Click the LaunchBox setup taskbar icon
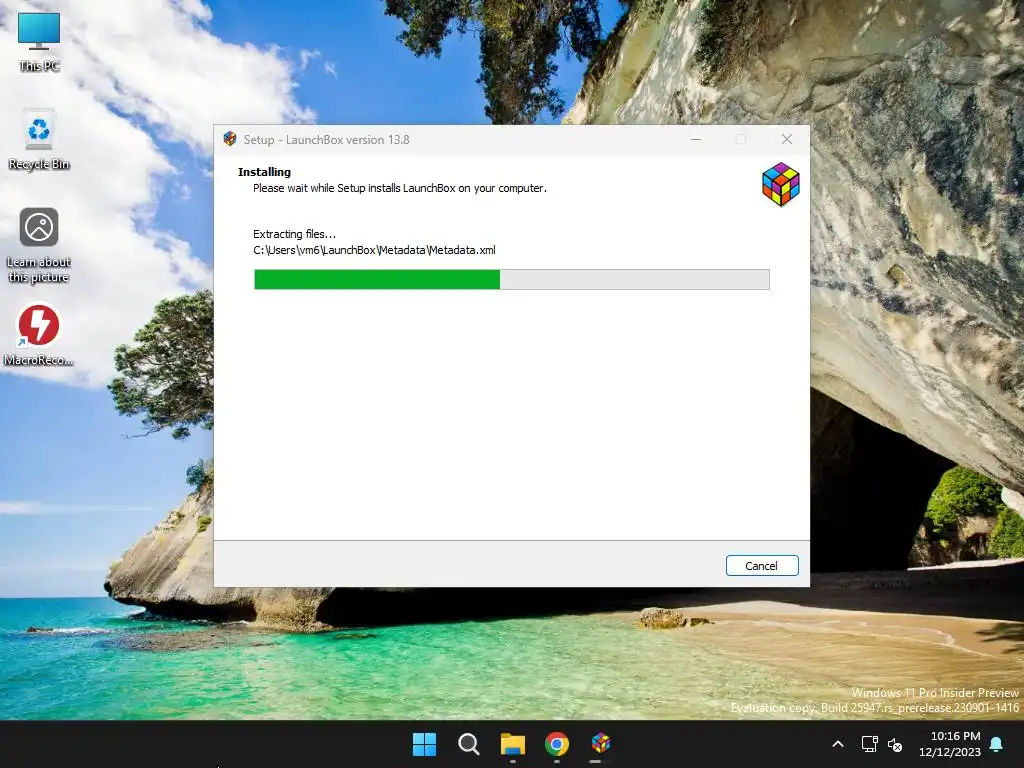Viewport: 1024px width, 768px height. 601,744
